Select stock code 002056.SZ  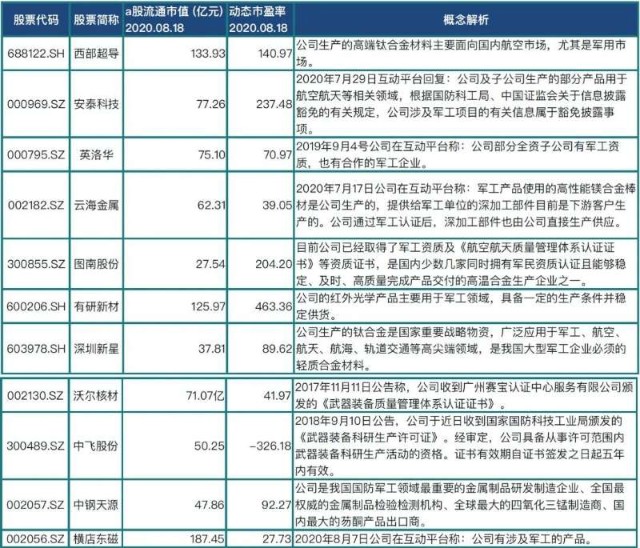pyautogui.click(x=36, y=539)
